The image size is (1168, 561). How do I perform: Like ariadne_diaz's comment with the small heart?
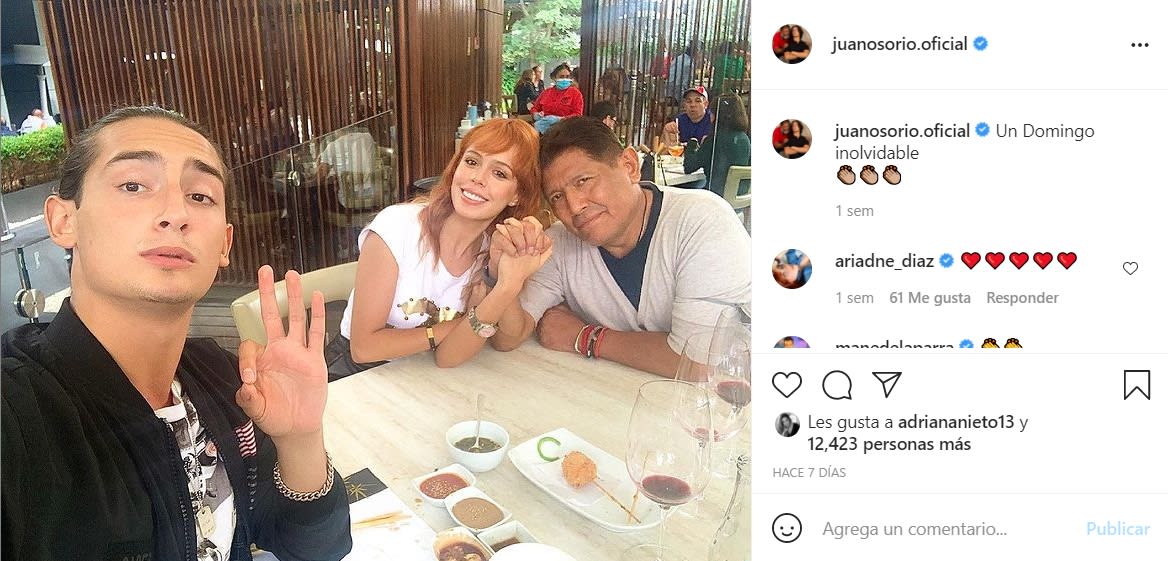tap(1130, 268)
